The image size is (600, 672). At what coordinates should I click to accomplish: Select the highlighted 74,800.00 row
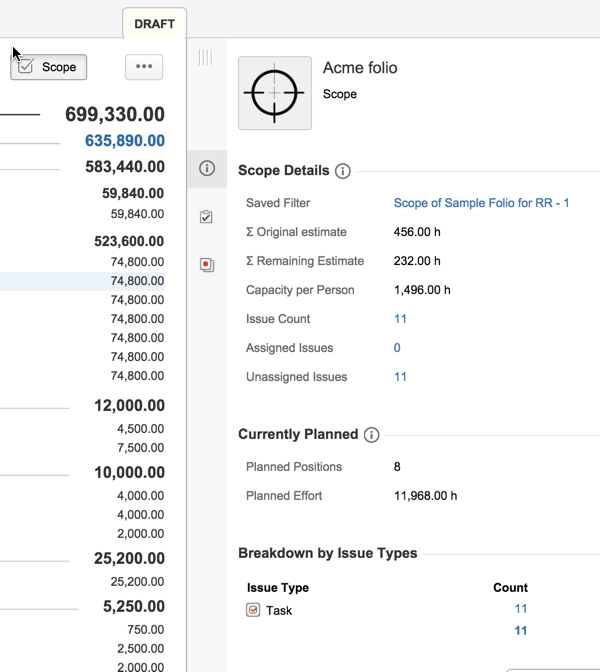click(x=137, y=281)
